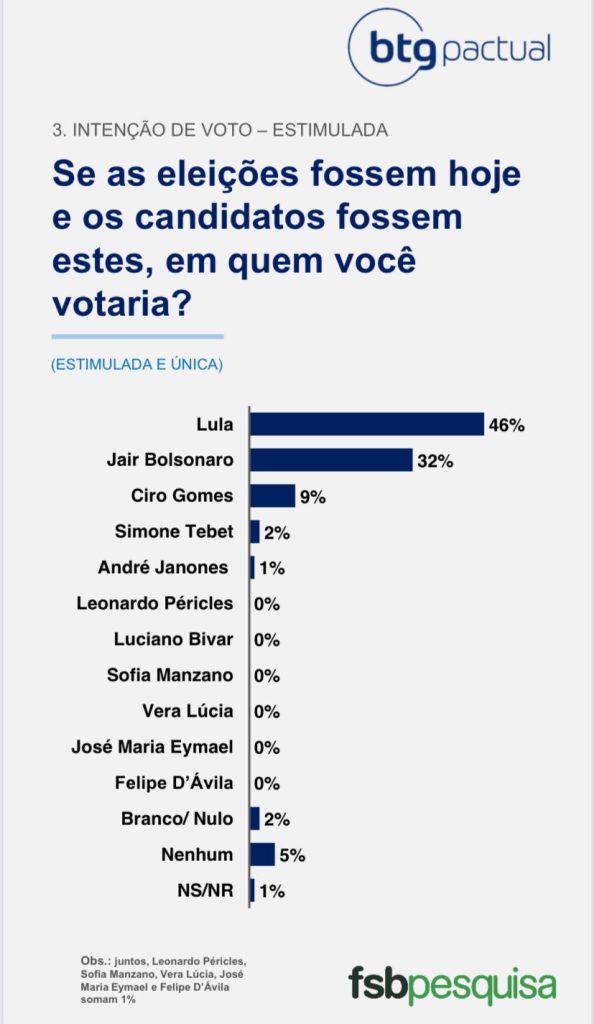Click the Simone Tebet label
The image size is (594, 1024).
click(174, 532)
